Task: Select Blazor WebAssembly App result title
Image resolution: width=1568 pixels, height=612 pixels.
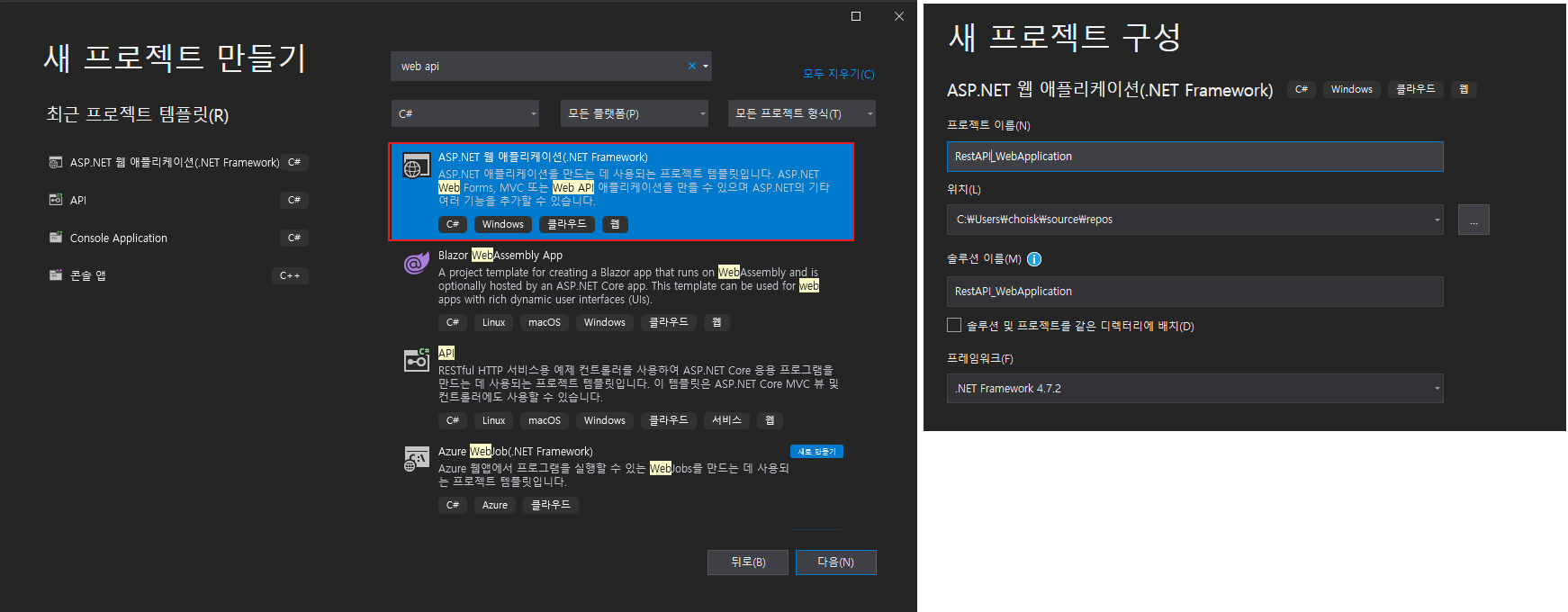Action: point(500,256)
